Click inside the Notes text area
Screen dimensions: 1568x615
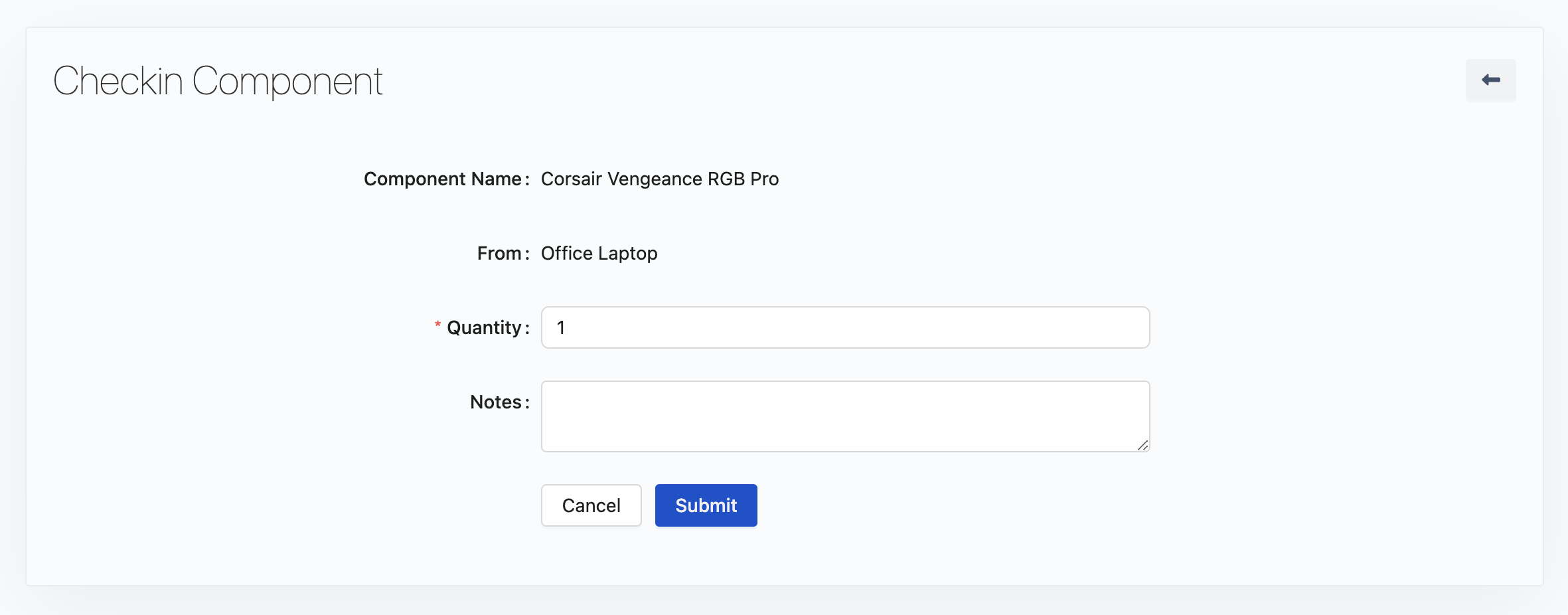pyautogui.click(x=844, y=416)
